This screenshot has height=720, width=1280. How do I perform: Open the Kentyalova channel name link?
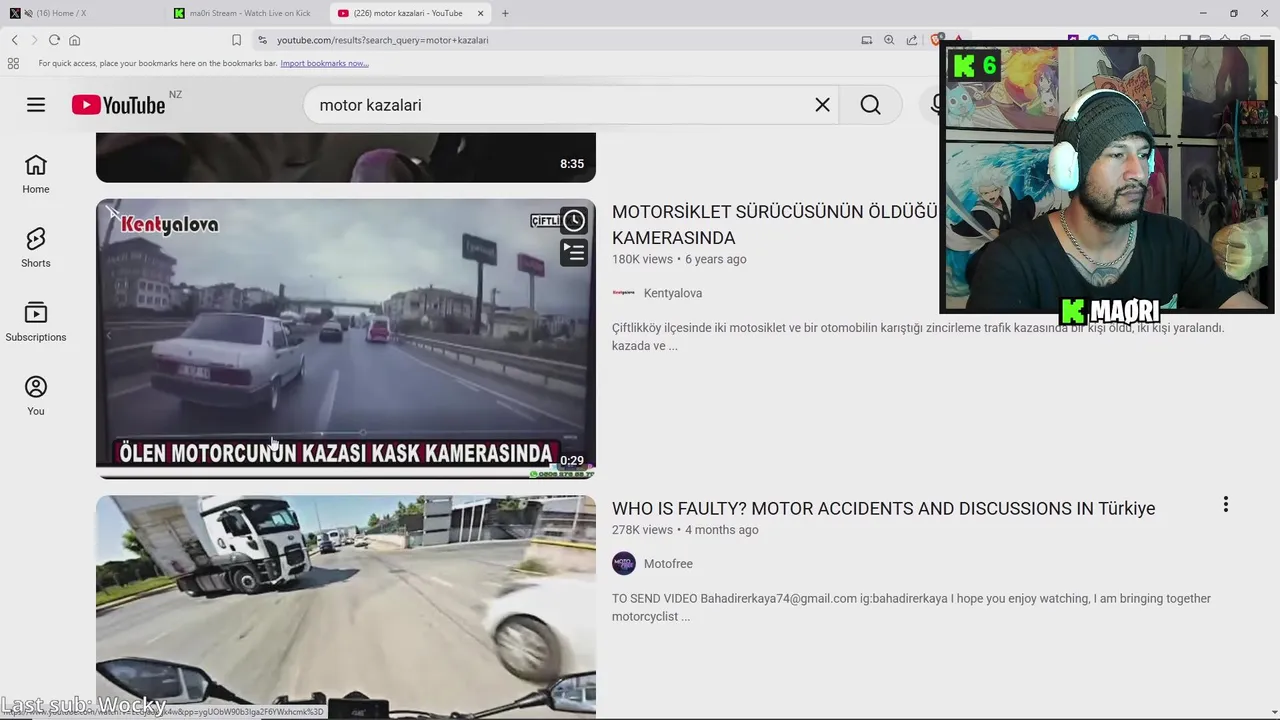673,293
